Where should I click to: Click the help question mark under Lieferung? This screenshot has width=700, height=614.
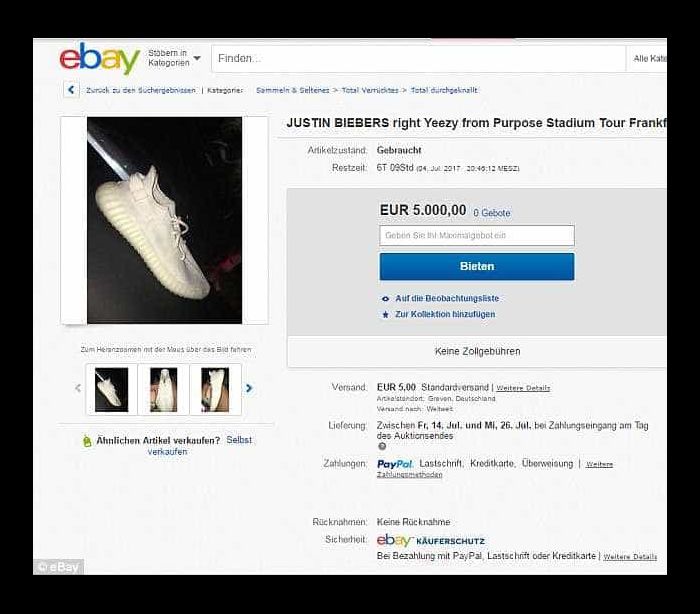(382, 446)
